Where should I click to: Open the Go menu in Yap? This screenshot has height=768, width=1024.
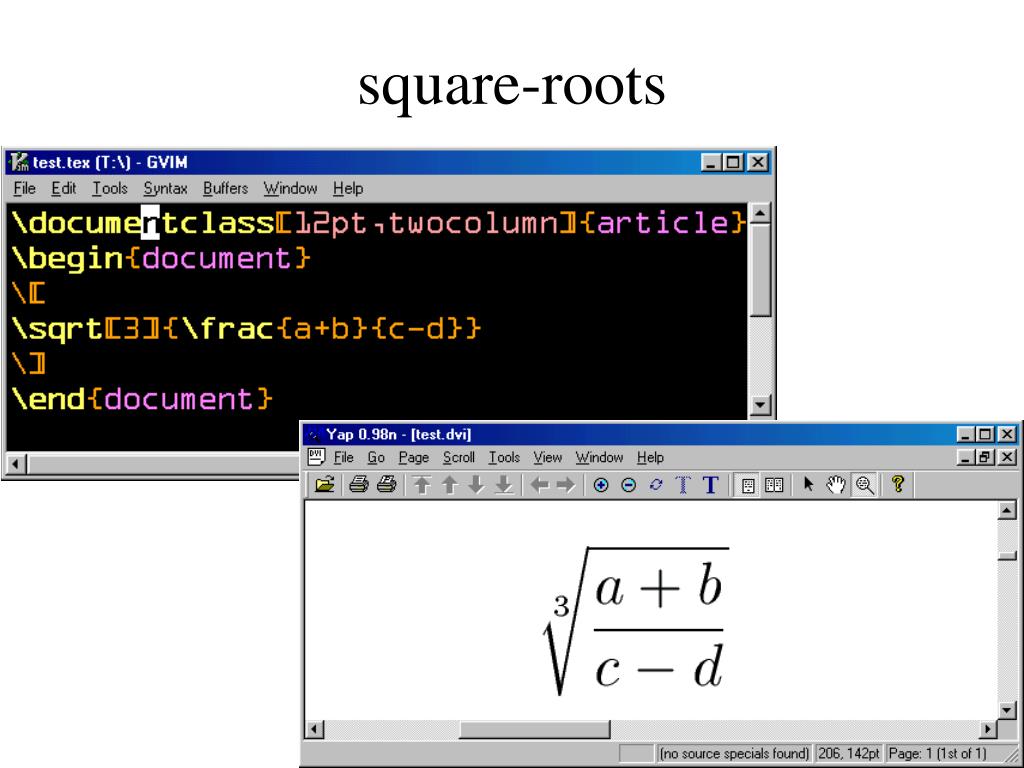click(376, 457)
